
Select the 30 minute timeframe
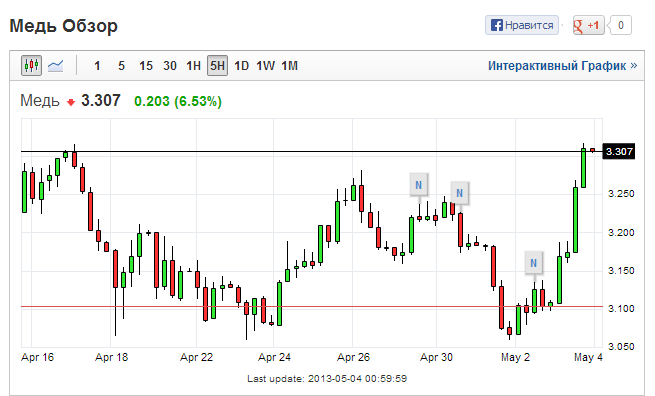(x=170, y=66)
